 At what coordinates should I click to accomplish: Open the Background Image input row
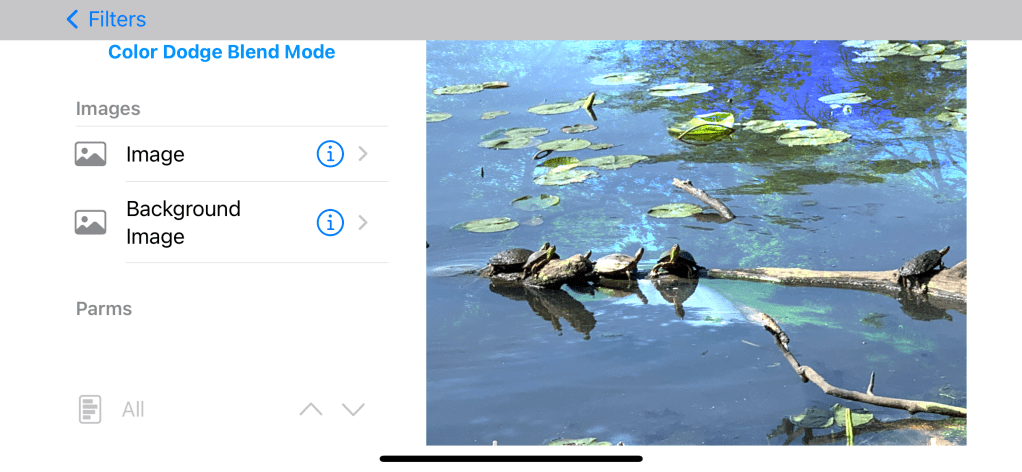(x=231, y=222)
